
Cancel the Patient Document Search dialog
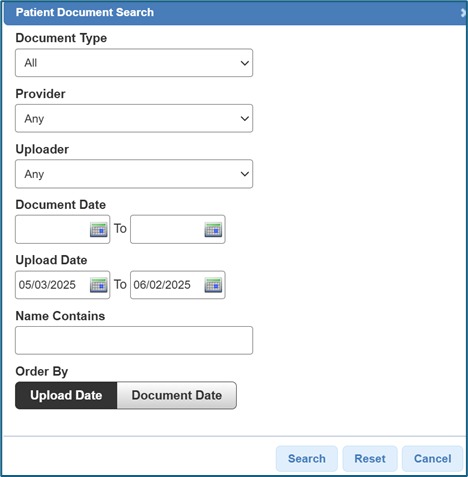tap(432, 459)
